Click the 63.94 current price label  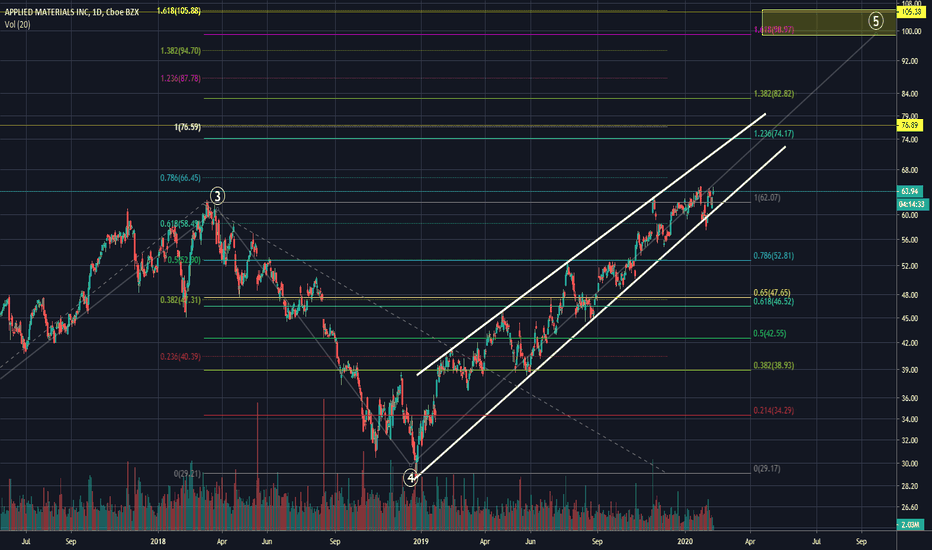click(910, 191)
